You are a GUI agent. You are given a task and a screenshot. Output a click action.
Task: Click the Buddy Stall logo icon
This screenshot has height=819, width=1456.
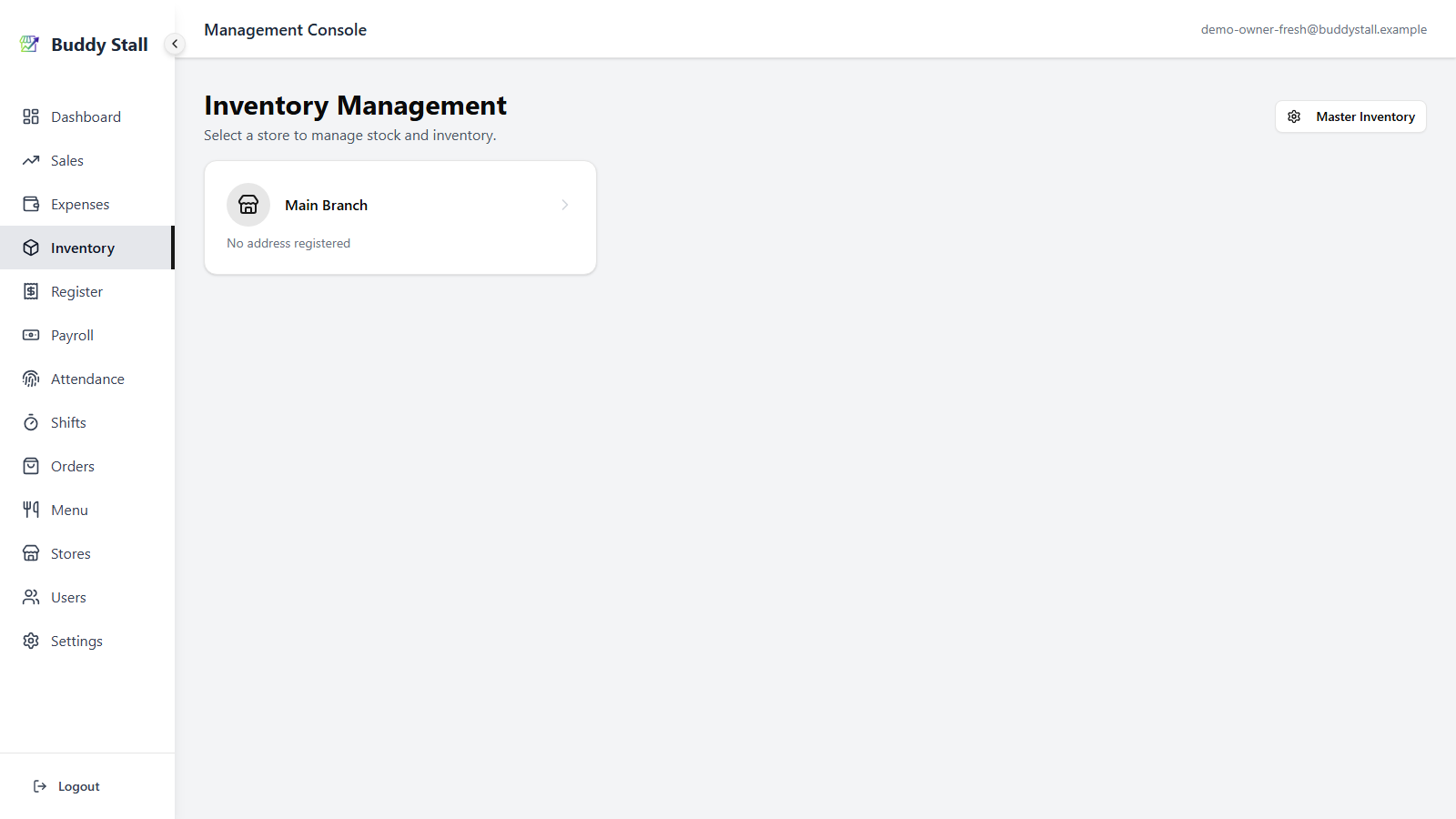29,44
